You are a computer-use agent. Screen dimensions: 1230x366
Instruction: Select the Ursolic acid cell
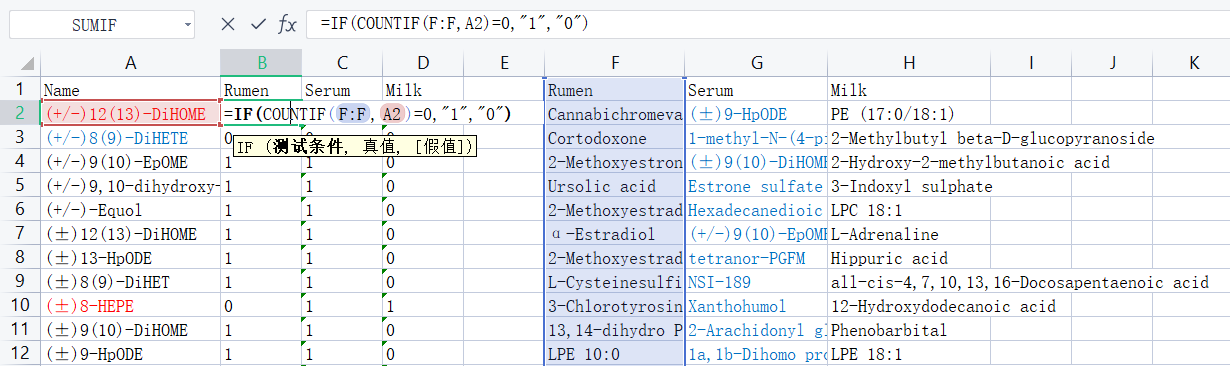point(614,186)
